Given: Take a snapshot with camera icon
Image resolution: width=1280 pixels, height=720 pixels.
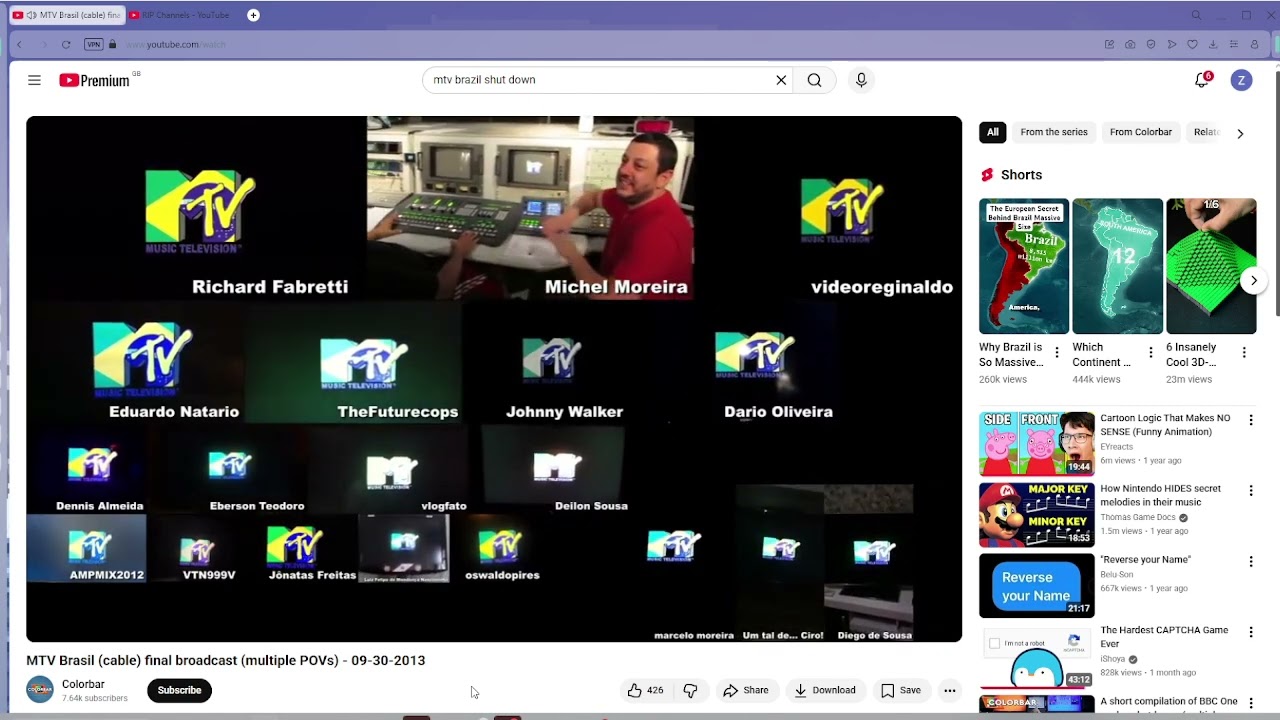Looking at the screenshot, I should point(1130,44).
